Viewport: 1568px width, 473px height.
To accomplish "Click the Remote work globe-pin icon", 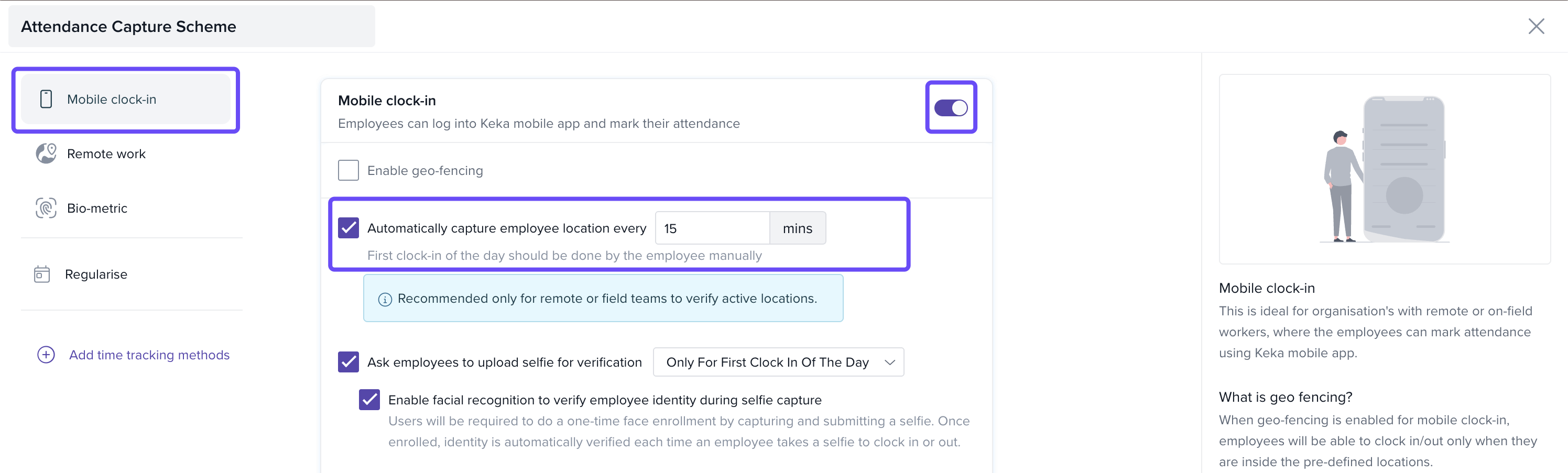I will coord(46,153).
